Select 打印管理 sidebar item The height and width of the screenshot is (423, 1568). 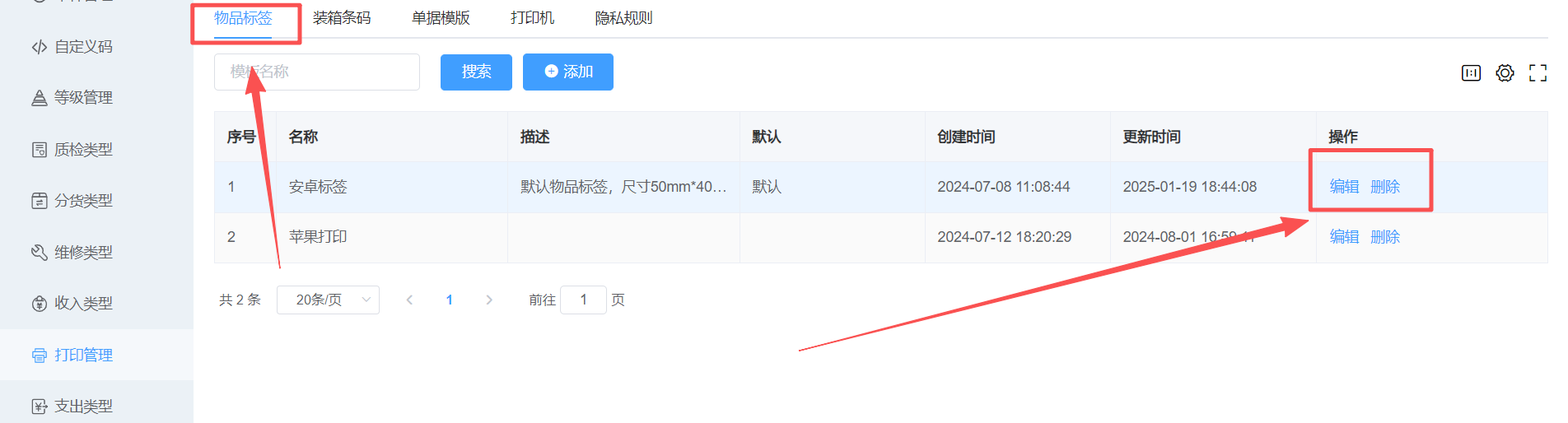tap(82, 356)
